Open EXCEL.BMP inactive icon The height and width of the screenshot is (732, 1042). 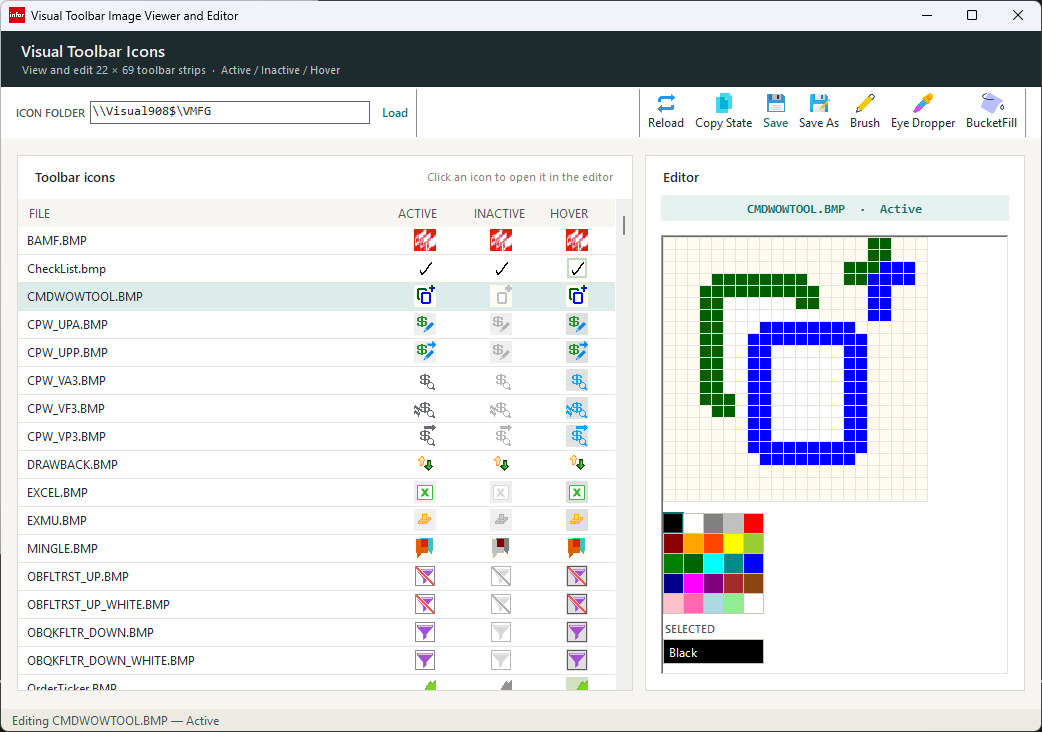pos(500,492)
